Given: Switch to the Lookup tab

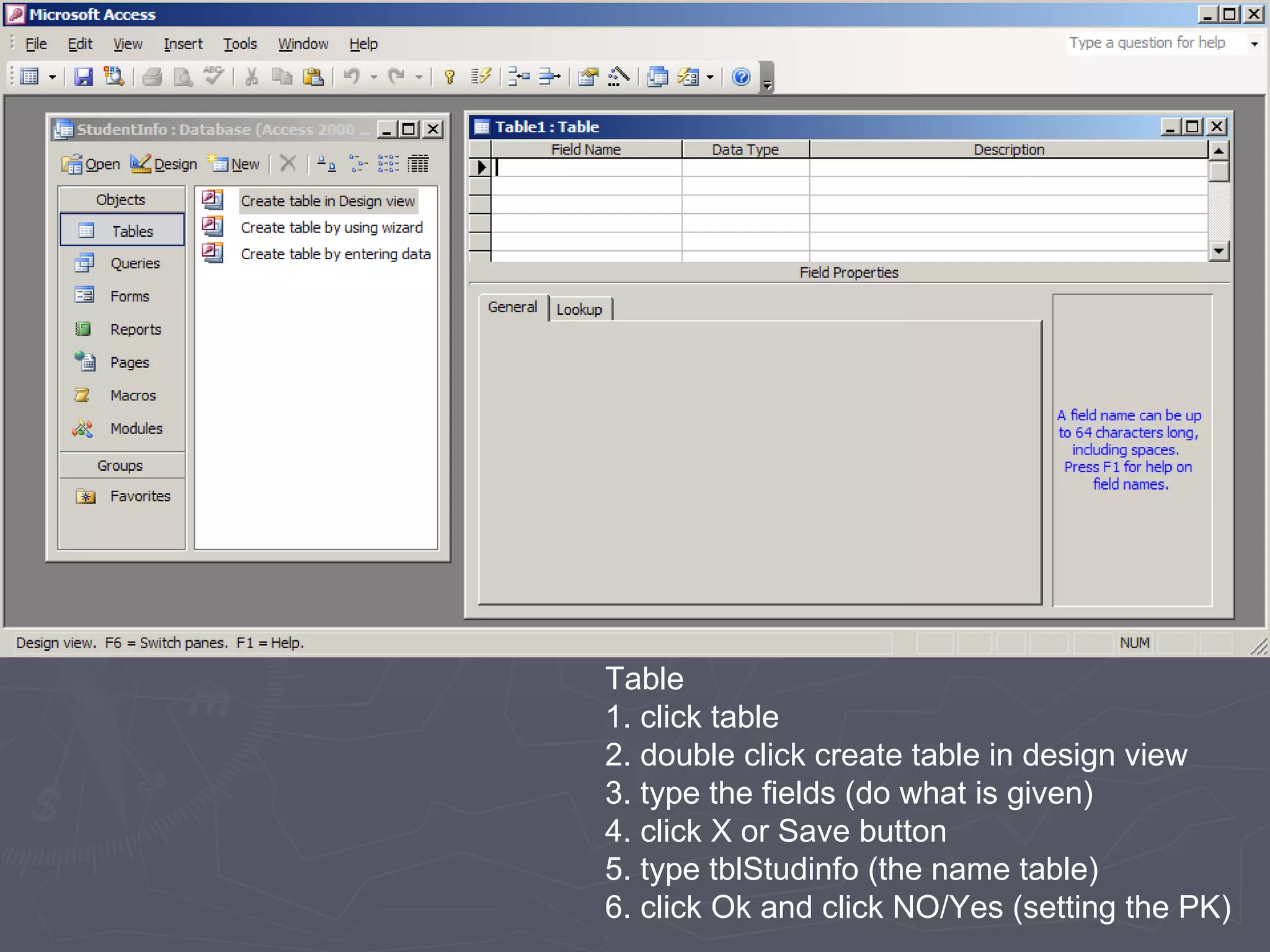Looking at the screenshot, I should coord(579,309).
